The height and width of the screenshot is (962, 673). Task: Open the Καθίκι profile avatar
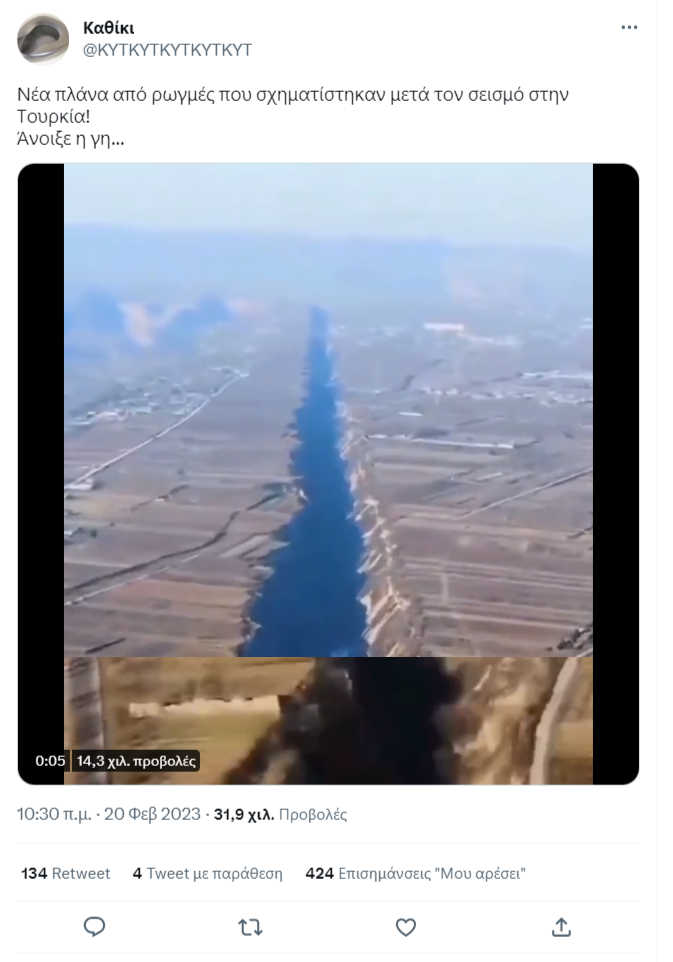(x=43, y=38)
